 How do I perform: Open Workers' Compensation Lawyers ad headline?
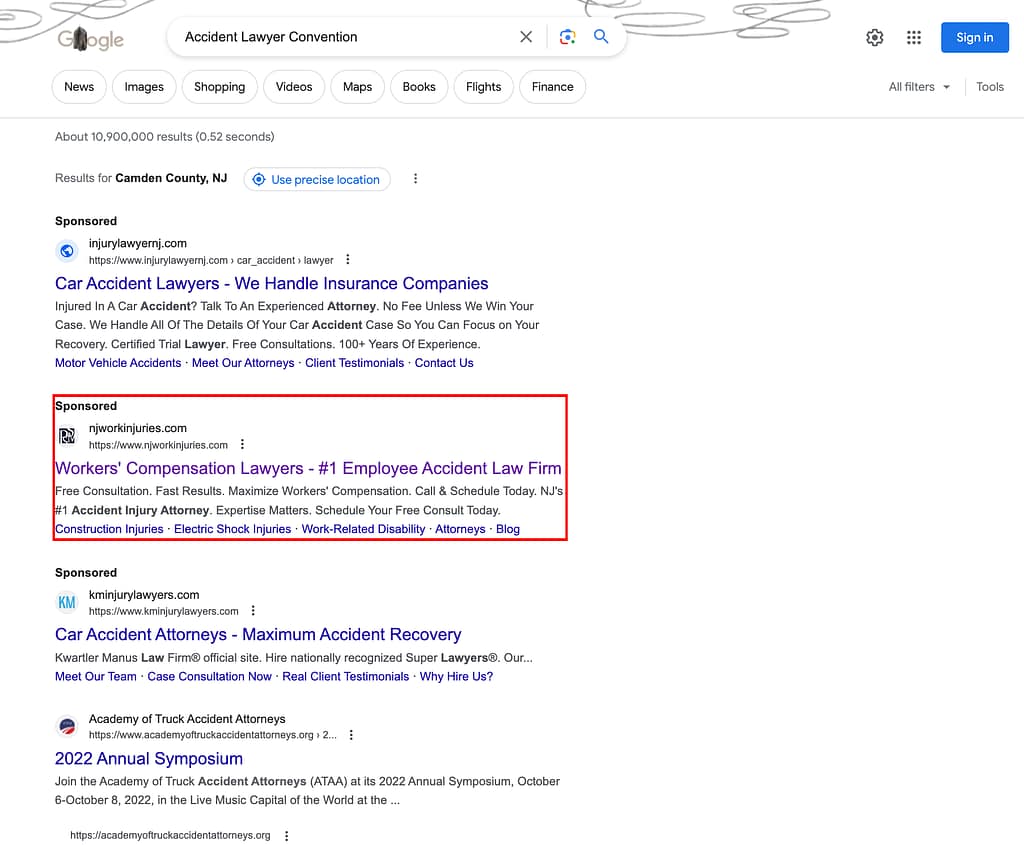pos(308,468)
